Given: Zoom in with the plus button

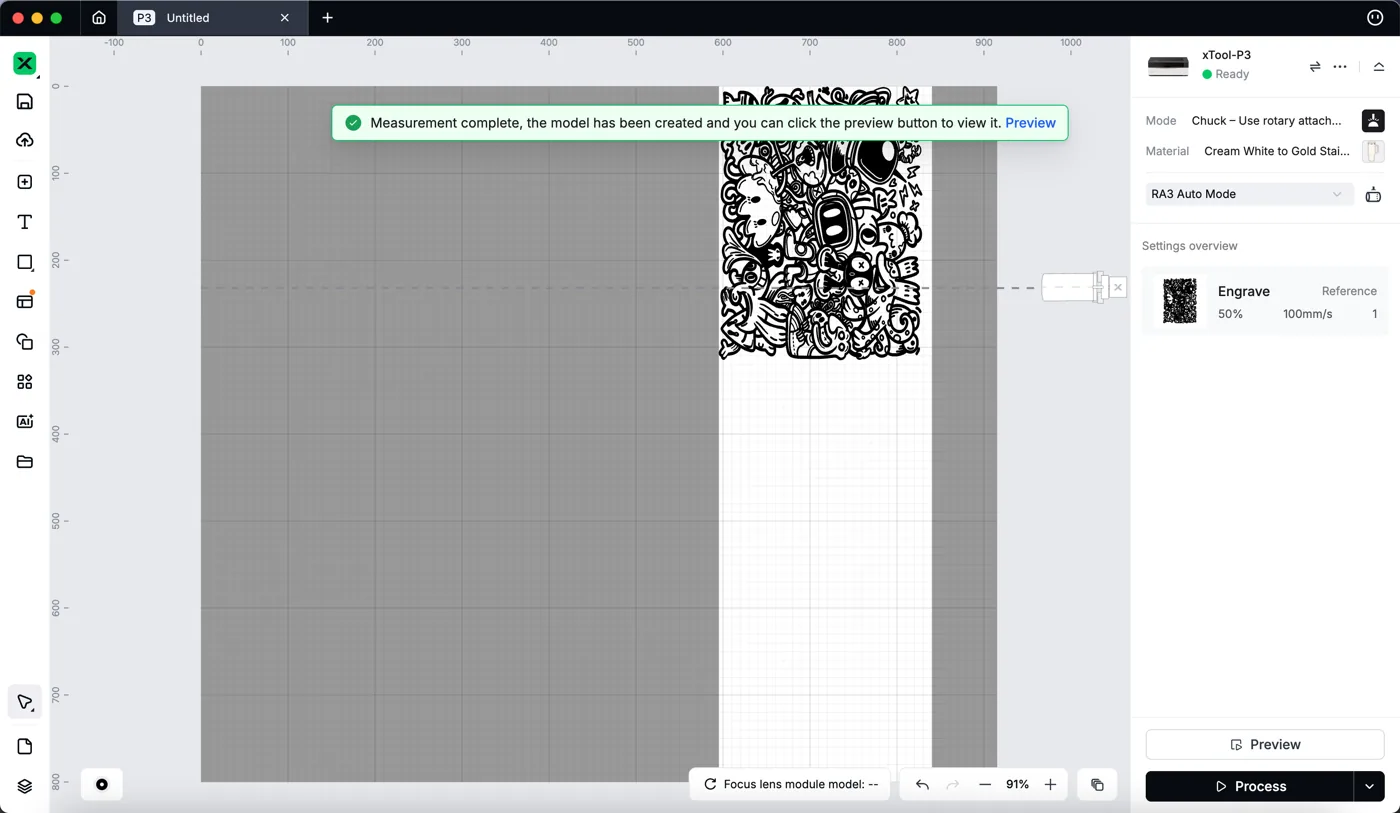Looking at the screenshot, I should coord(1050,784).
